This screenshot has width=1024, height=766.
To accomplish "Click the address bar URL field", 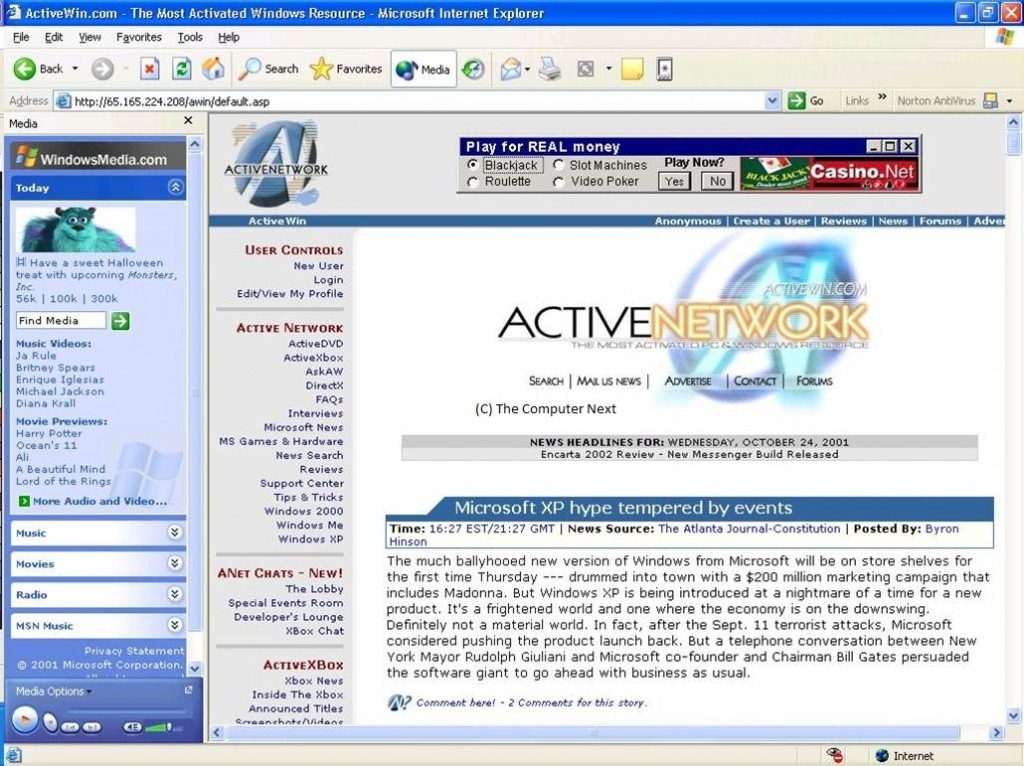I will coord(418,101).
